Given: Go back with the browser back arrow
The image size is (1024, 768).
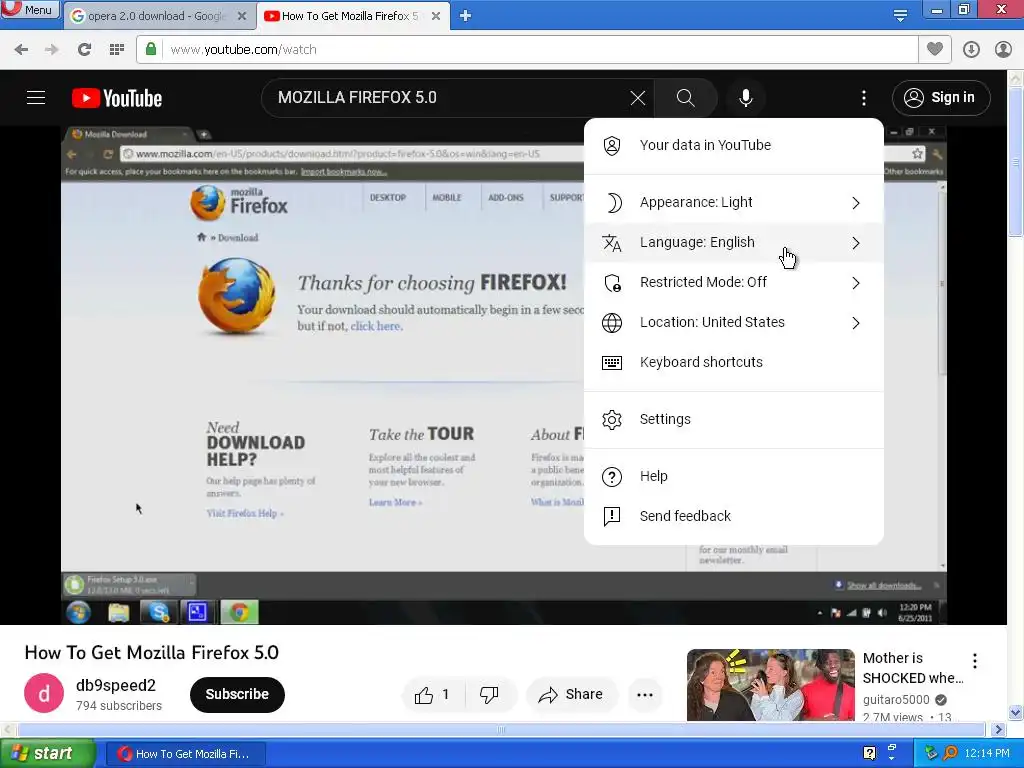Looking at the screenshot, I should pyautogui.click(x=21, y=50).
